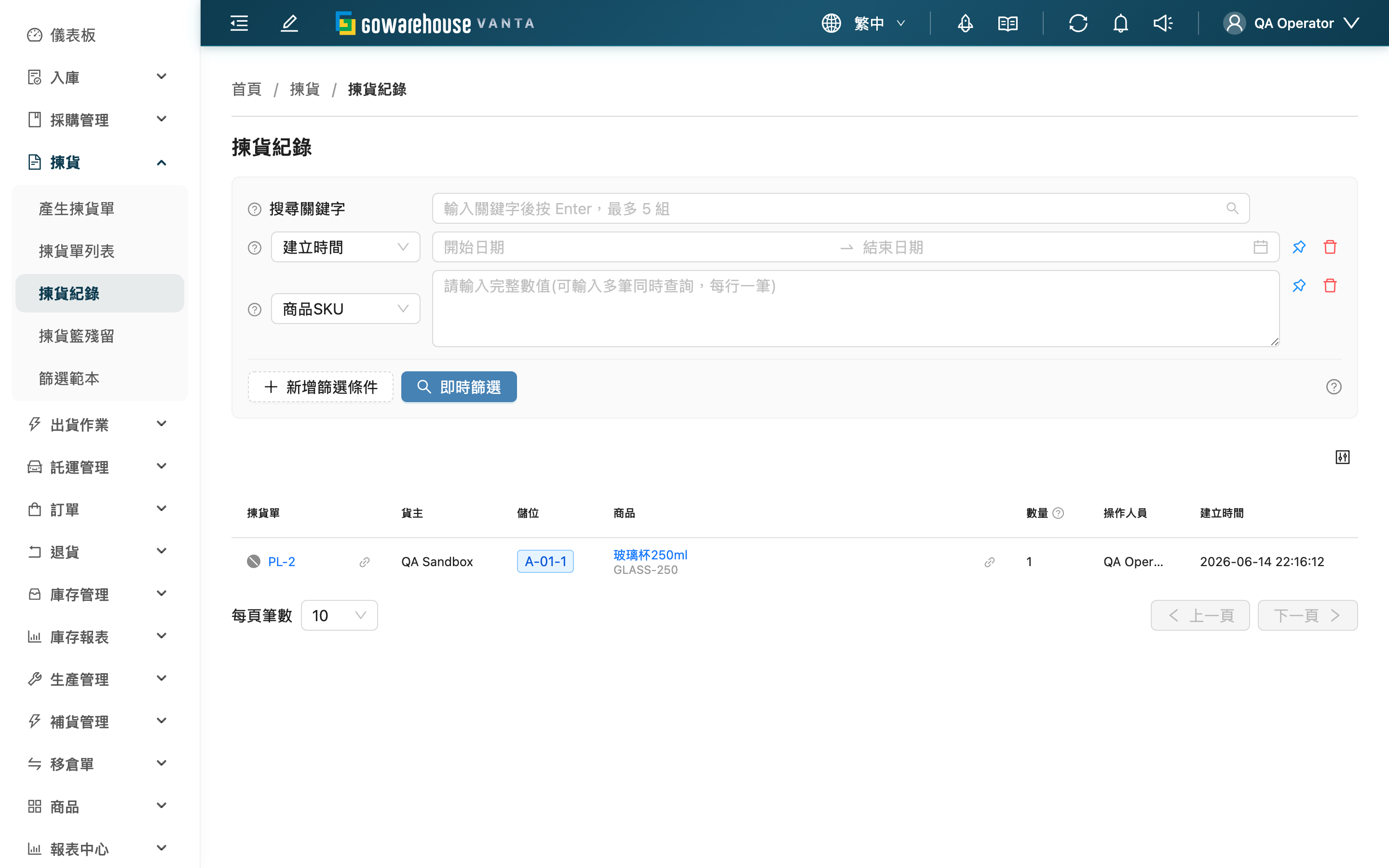Image resolution: width=1389 pixels, height=868 pixels.
Task: Click the refresh sync icon
Action: (x=1078, y=24)
